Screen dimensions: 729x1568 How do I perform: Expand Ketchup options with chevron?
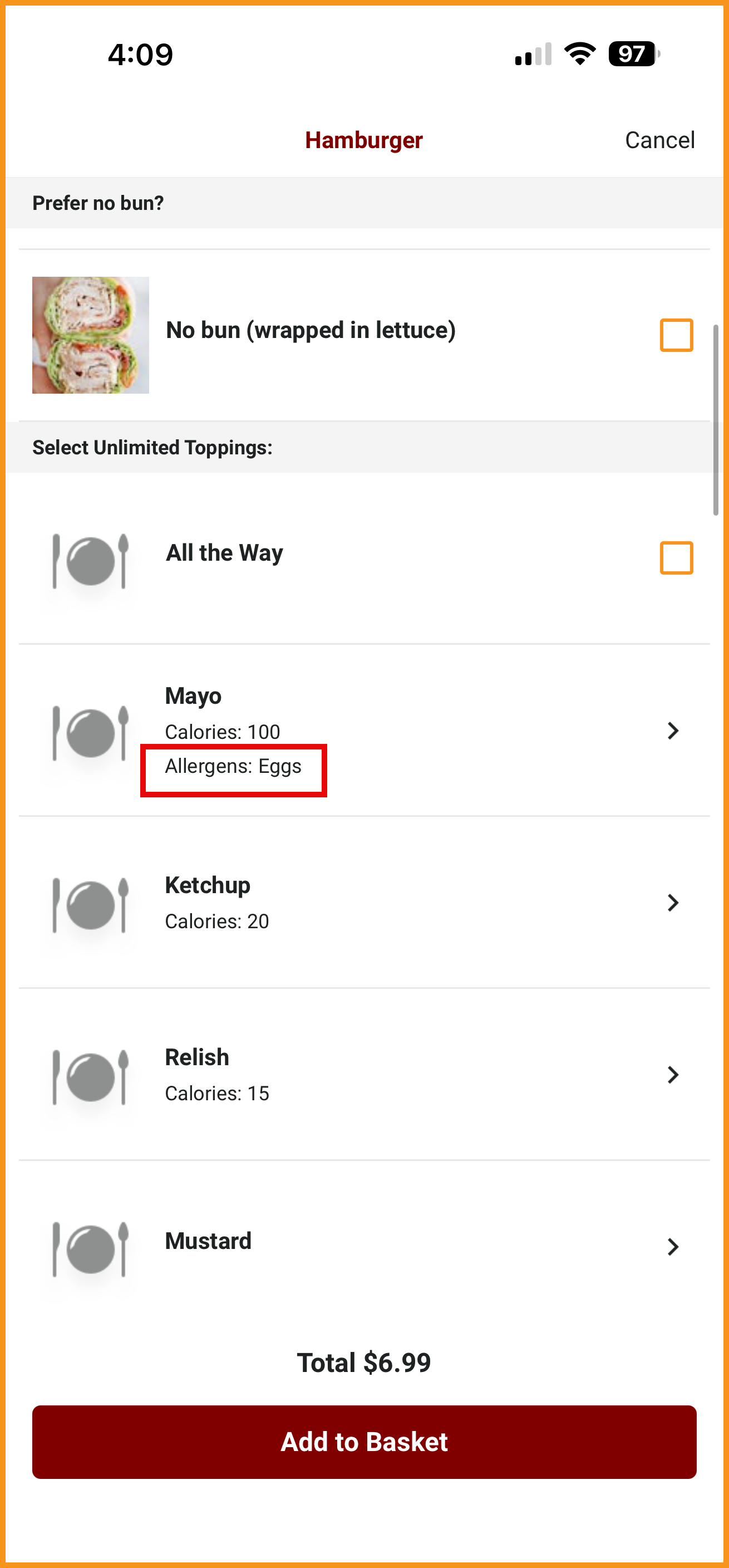672,903
